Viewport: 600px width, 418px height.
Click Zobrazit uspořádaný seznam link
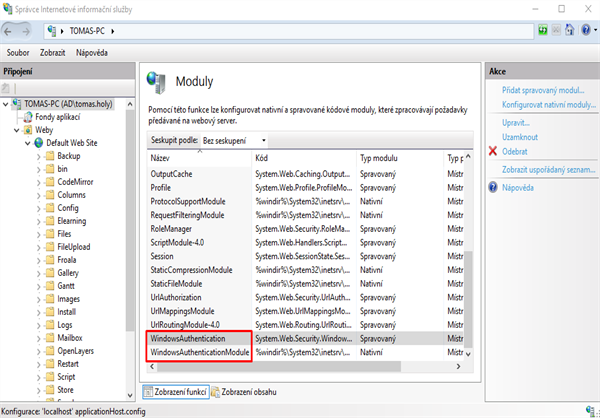[x=548, y=170]
